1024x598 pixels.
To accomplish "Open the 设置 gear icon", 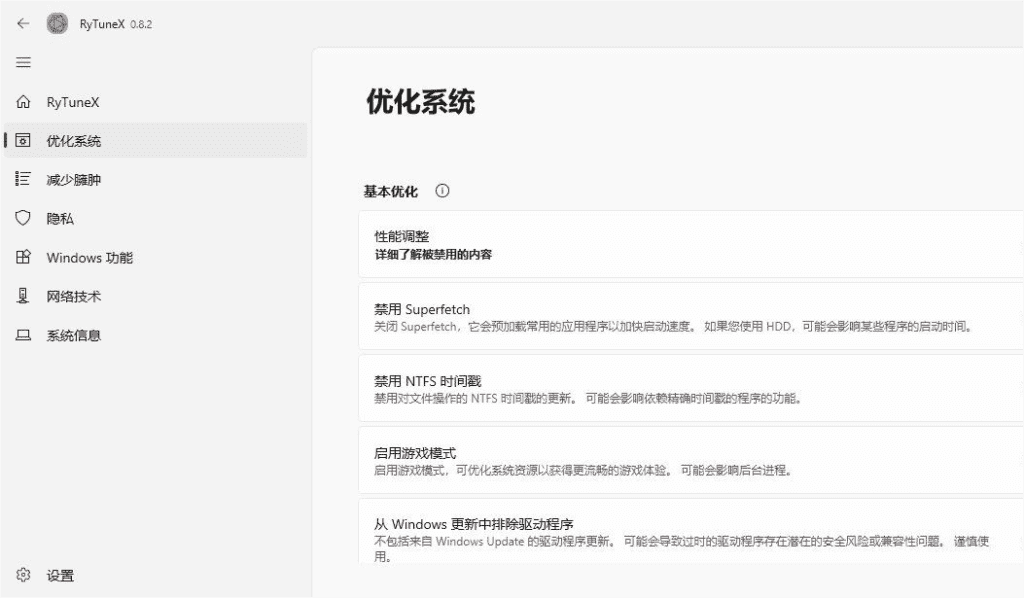I will point(23,575).
